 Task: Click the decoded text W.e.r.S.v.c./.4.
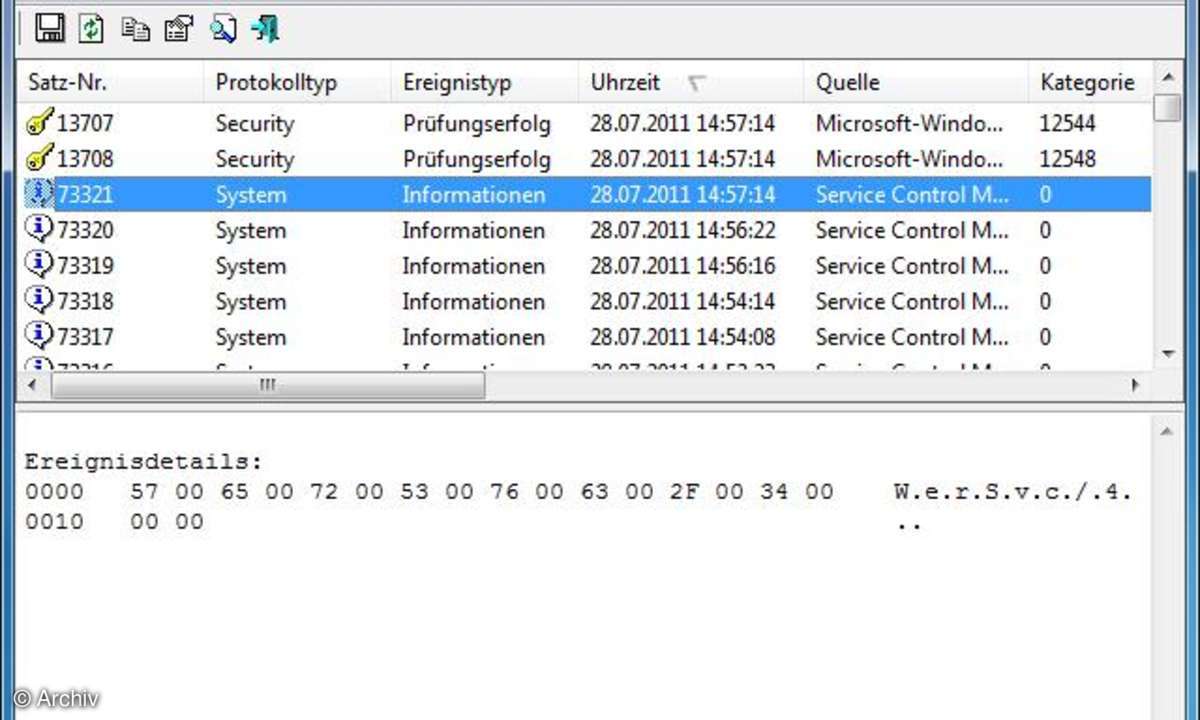click(x=1013, y=492)
